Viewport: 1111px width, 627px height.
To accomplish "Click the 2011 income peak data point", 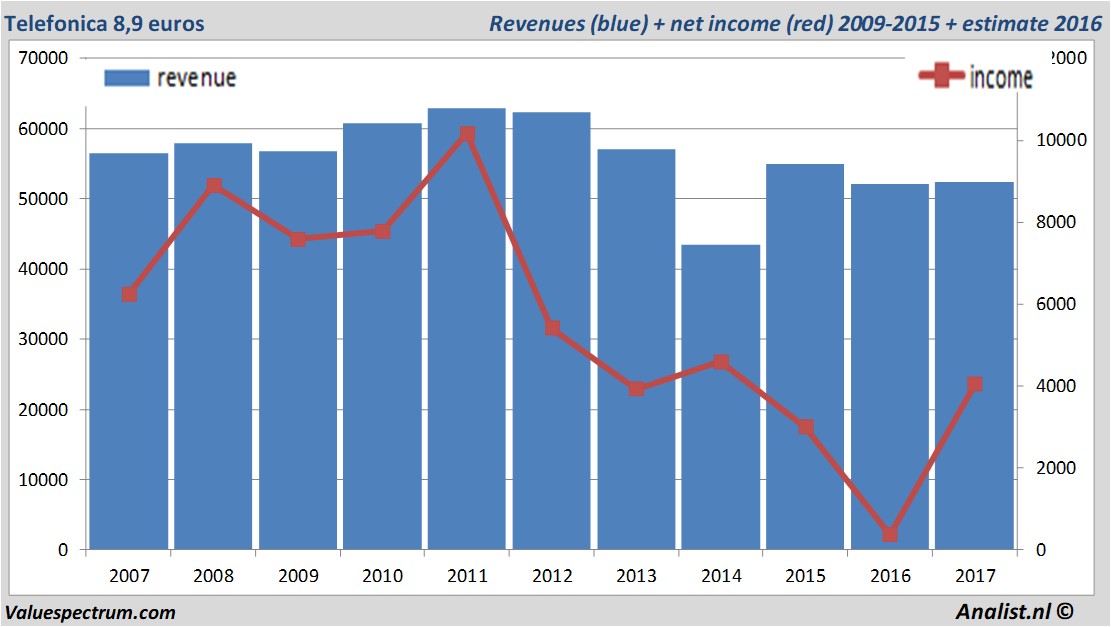I will tap(468, 134).
